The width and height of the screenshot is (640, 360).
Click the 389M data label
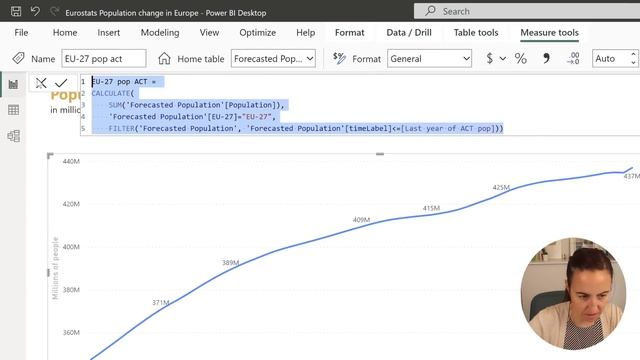coord(230,262)
